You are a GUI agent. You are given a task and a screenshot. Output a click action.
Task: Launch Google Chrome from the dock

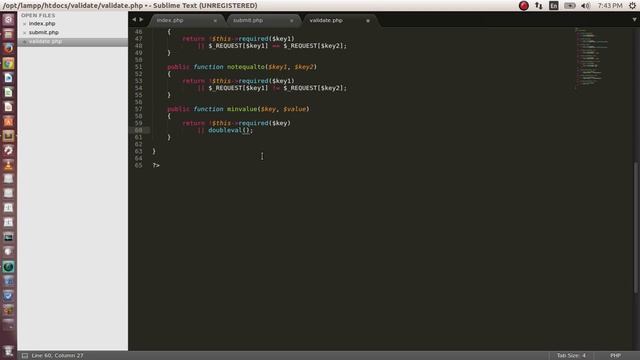[x=8, y=63]
